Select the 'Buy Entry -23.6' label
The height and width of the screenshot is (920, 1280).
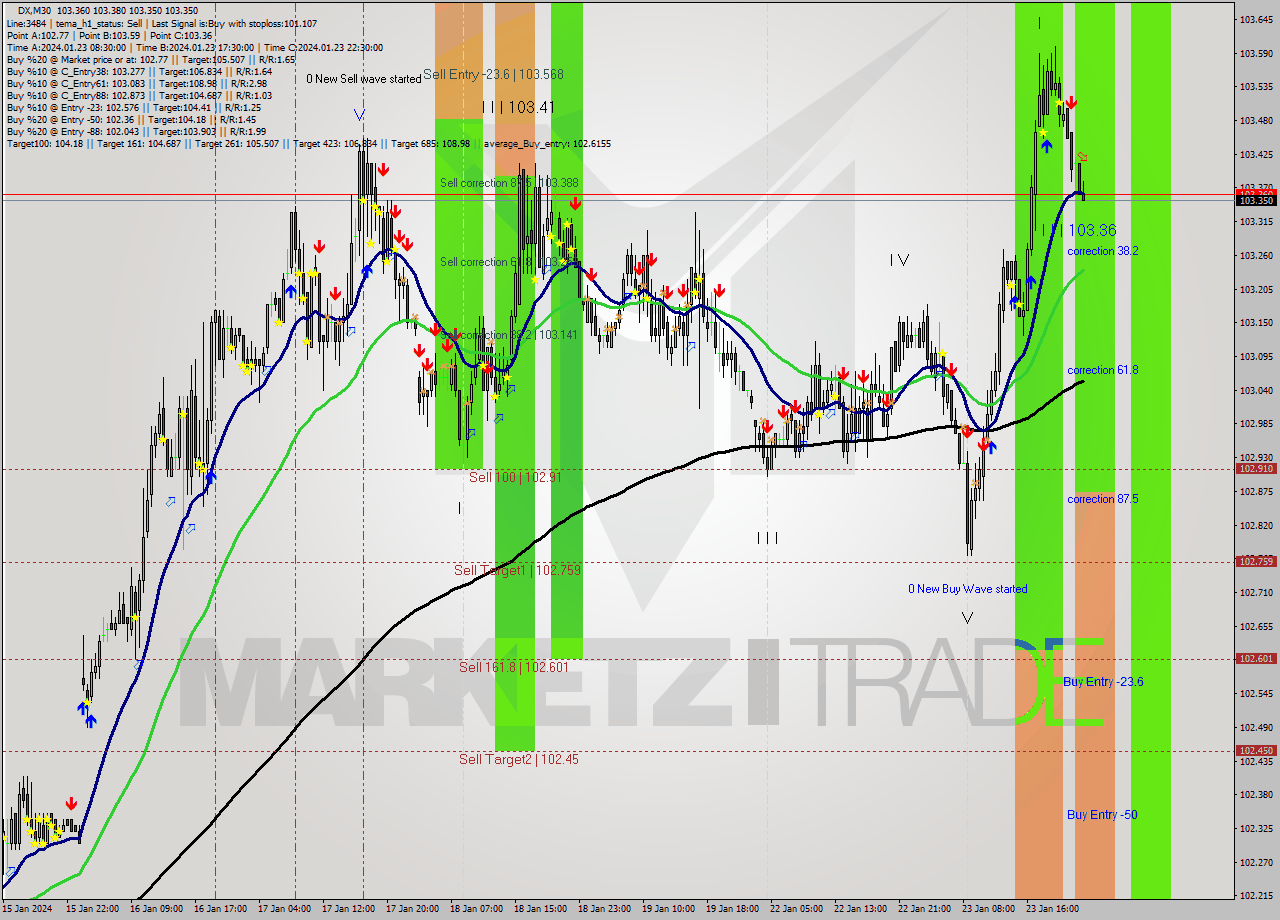pos(1103,682)
